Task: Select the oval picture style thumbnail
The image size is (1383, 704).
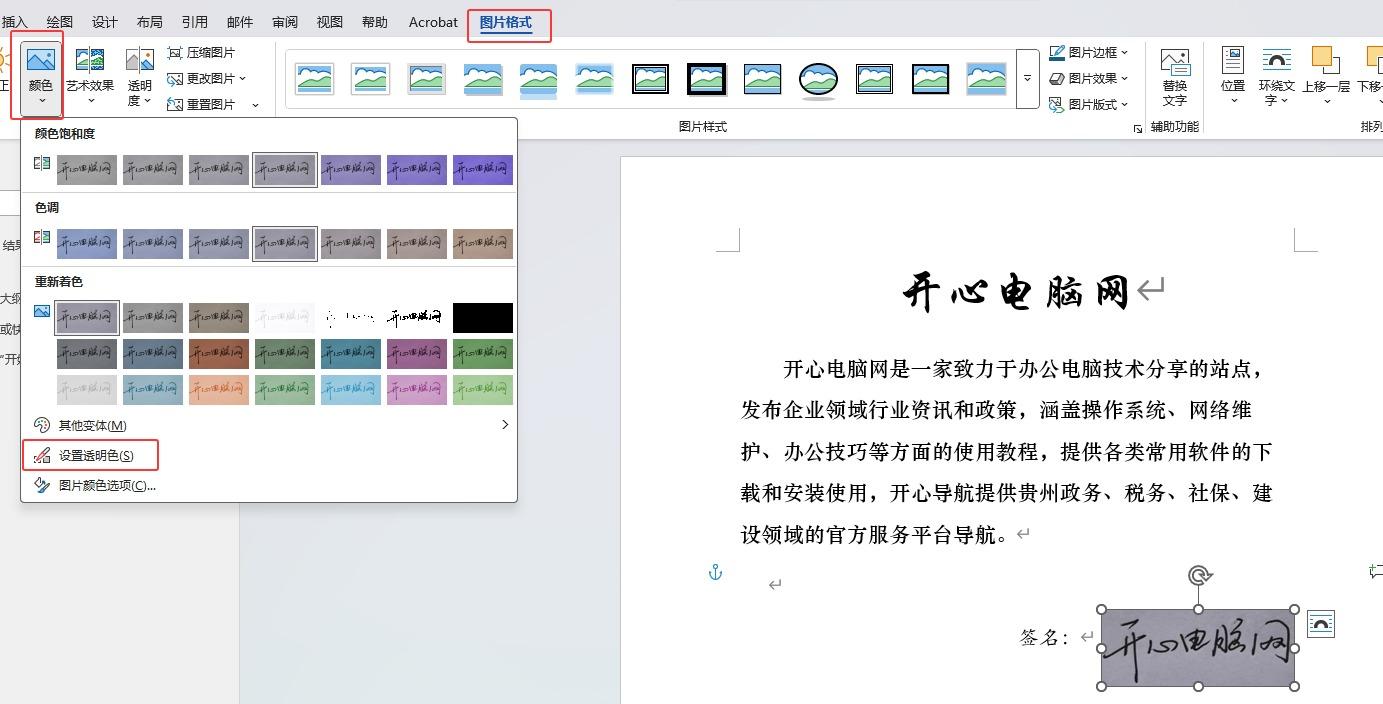Action: point(818,79)
